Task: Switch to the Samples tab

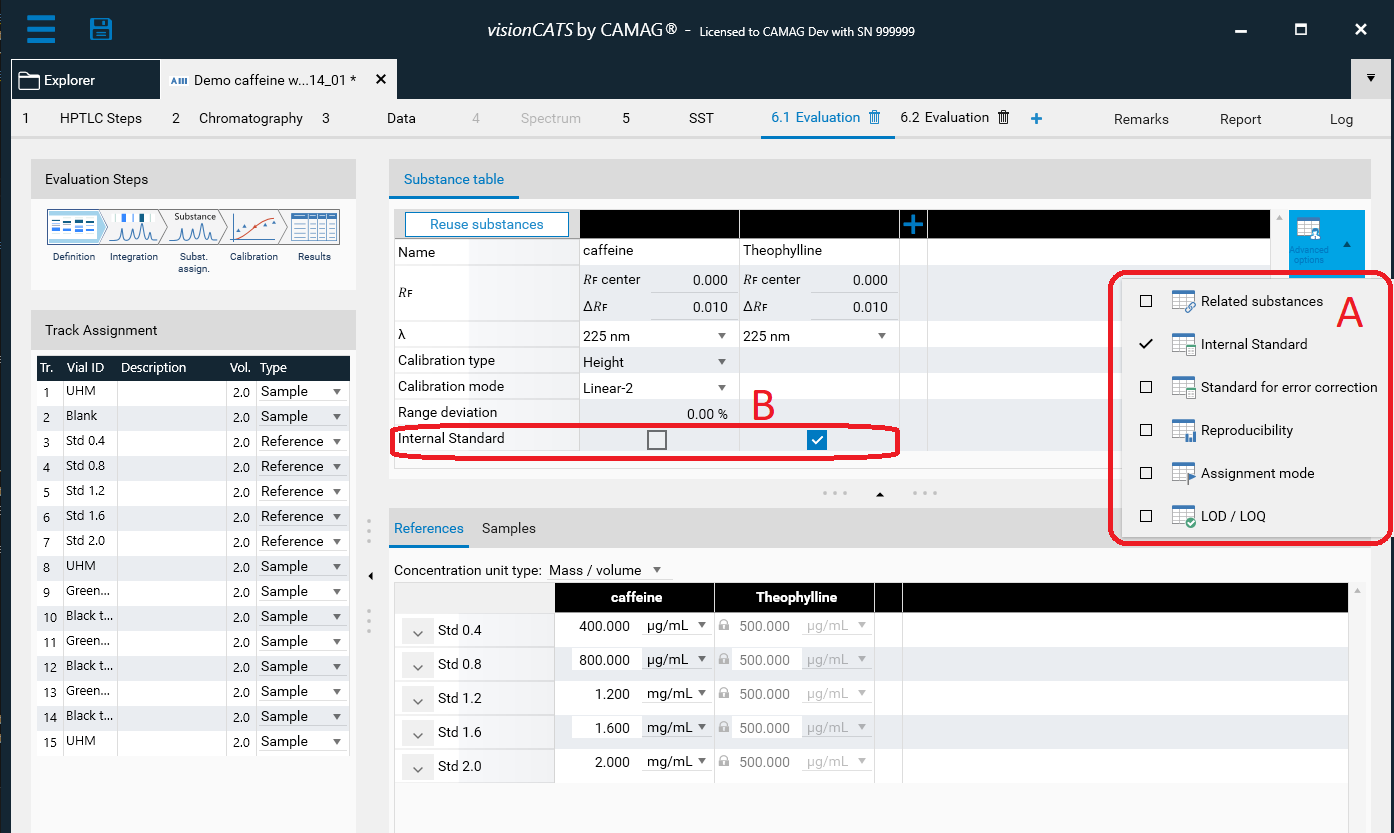Action: [509, 528]
